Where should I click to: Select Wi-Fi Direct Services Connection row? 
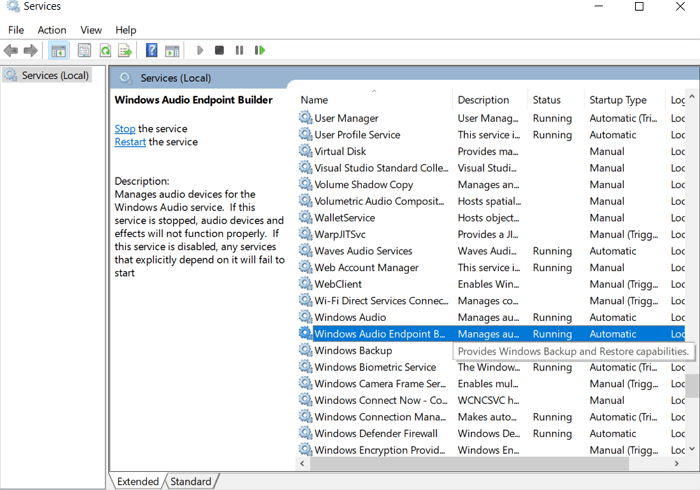(491, 300)
